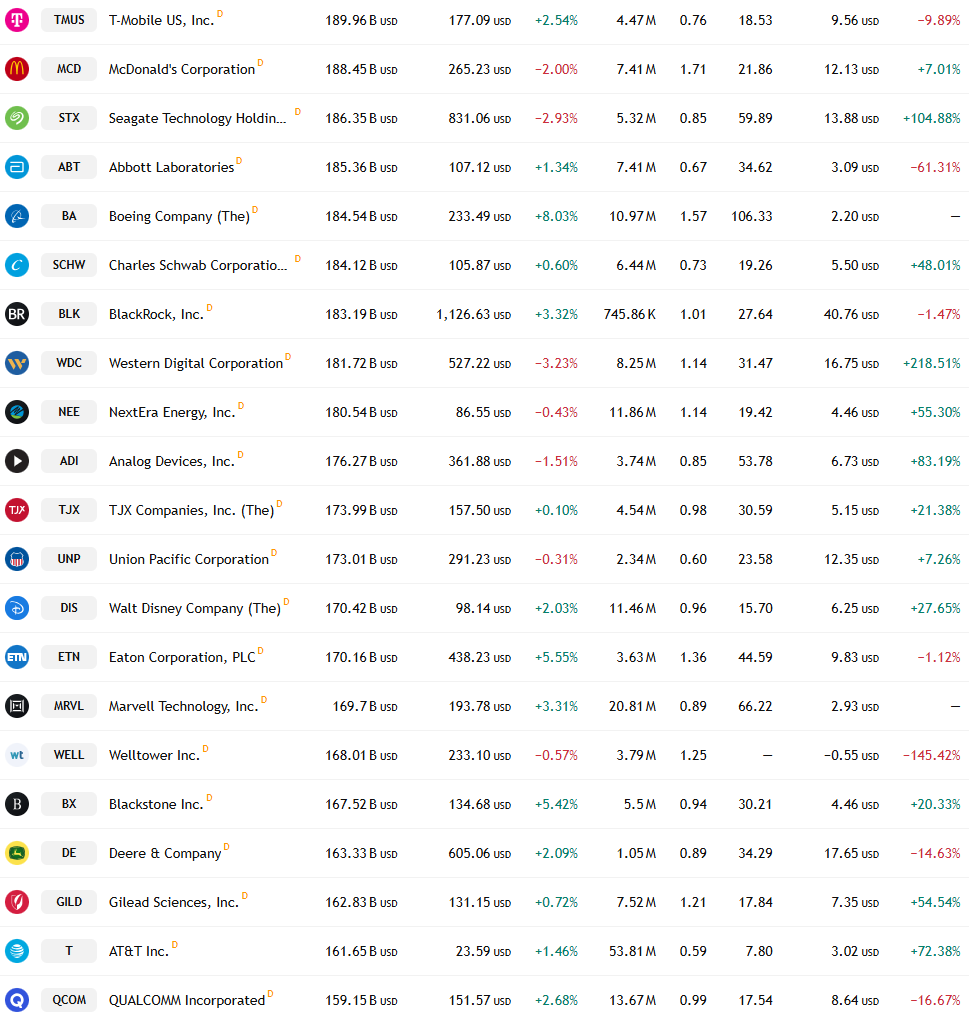Click the Walt Disney logo icon
Viewport: 969px width, 1021px height.
pyautogui.click(x=17, y=608)
